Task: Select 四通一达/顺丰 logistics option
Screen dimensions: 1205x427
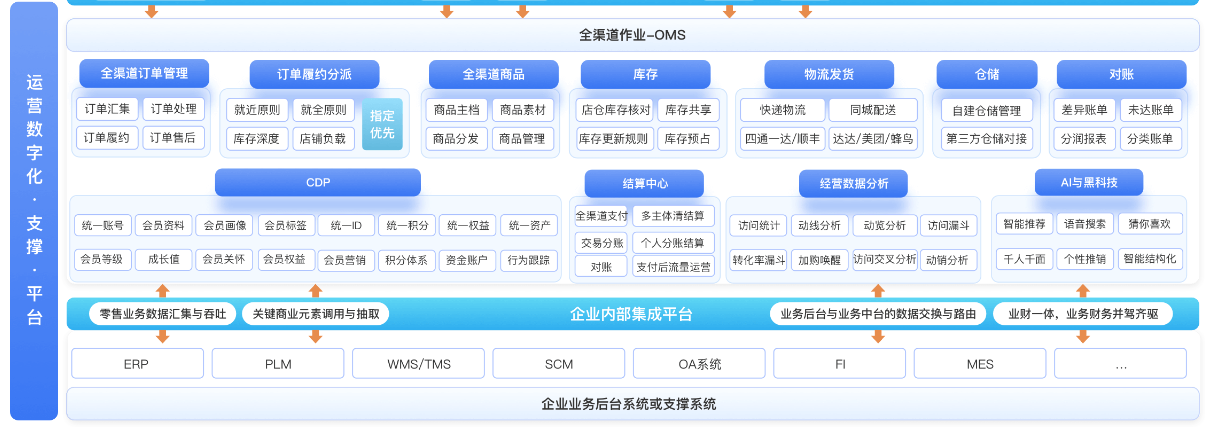Action: coord(782,139)
